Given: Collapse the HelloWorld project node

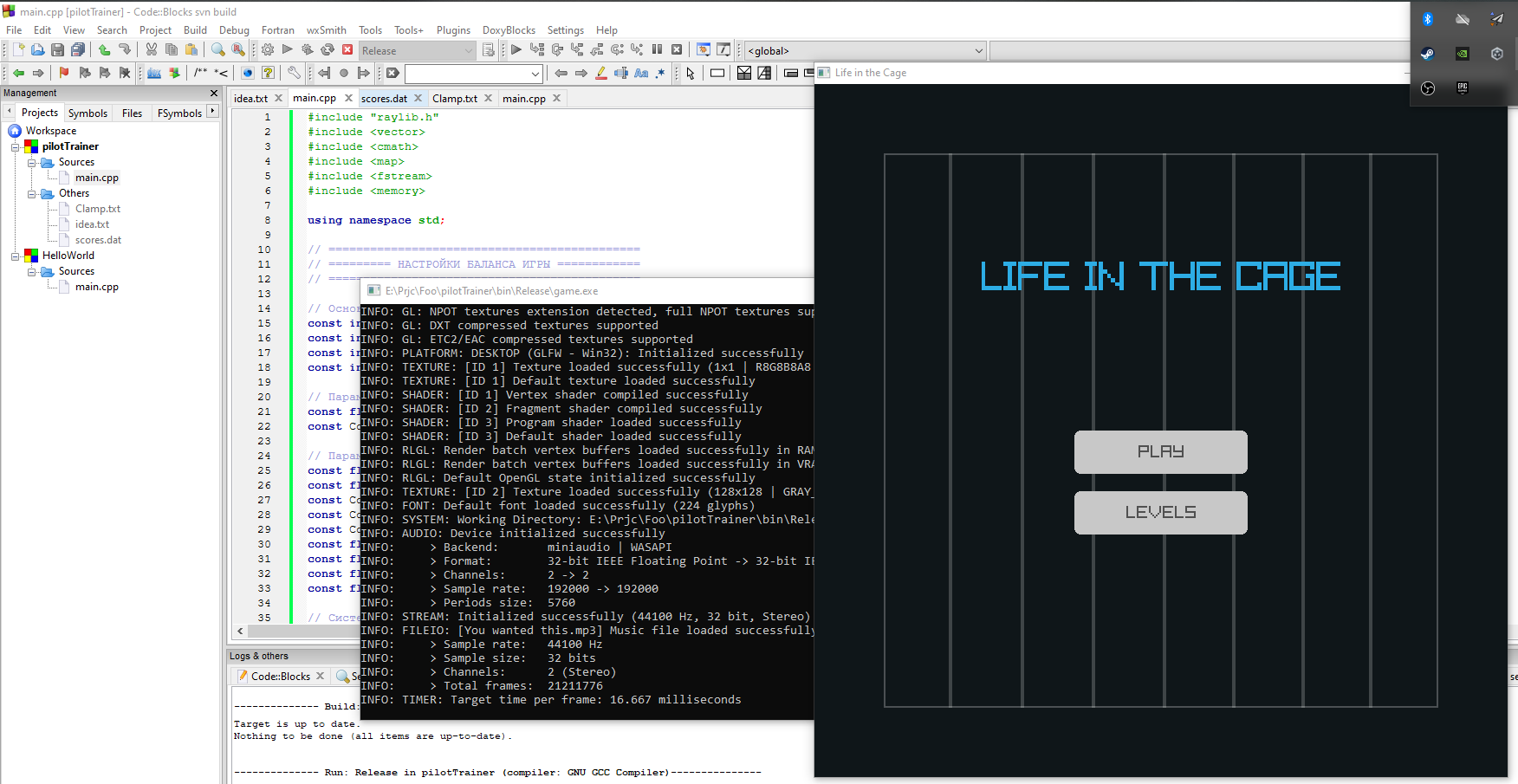Looking at the screenshot, I should (x=16, y=256).
